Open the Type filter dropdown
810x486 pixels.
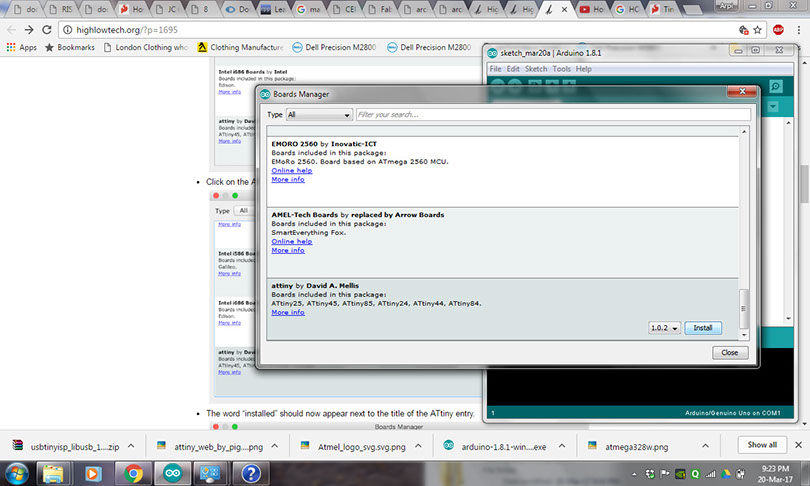click(x=319, y=115)
